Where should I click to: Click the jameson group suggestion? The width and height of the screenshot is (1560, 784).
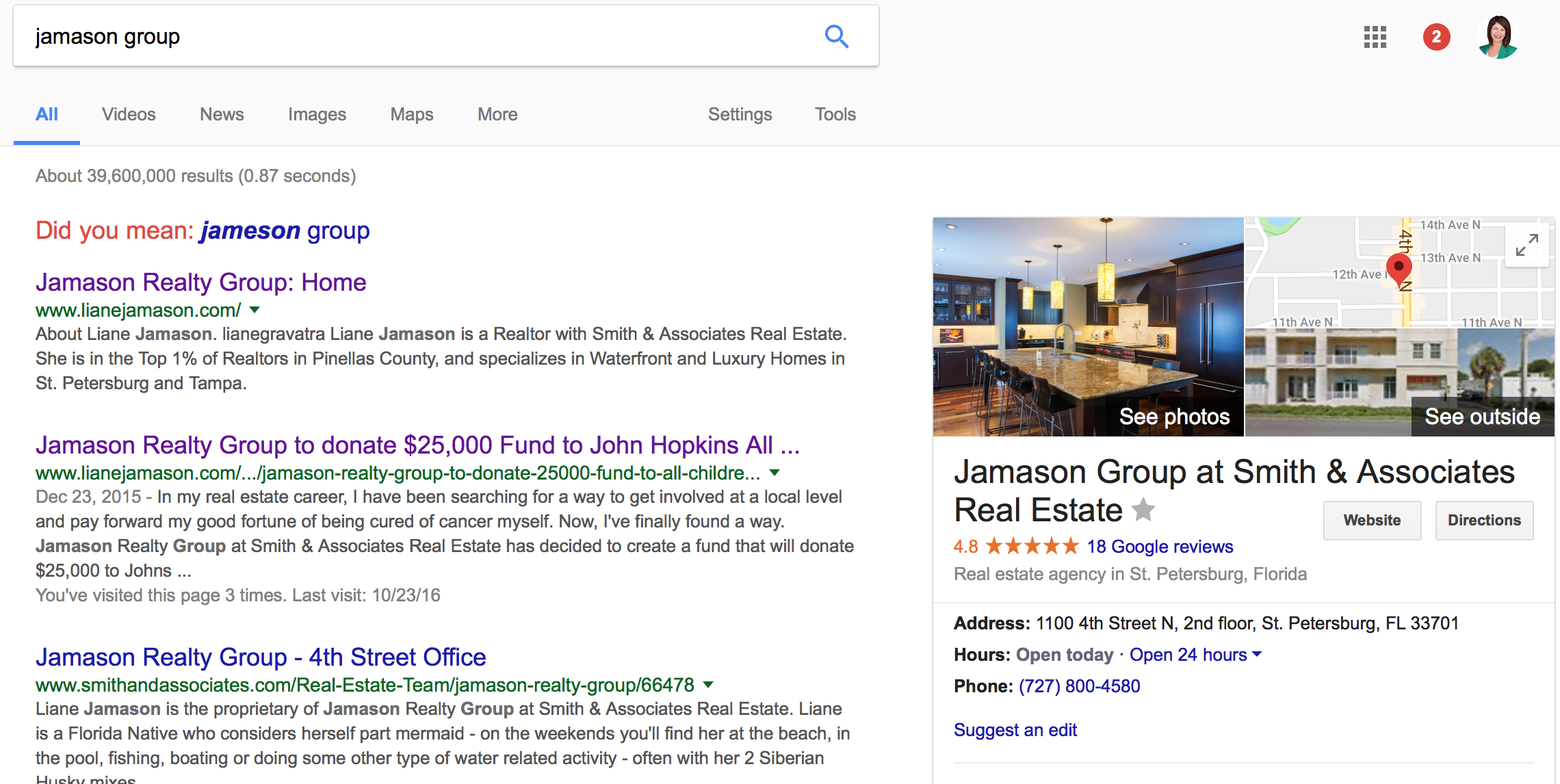point(285,231)
